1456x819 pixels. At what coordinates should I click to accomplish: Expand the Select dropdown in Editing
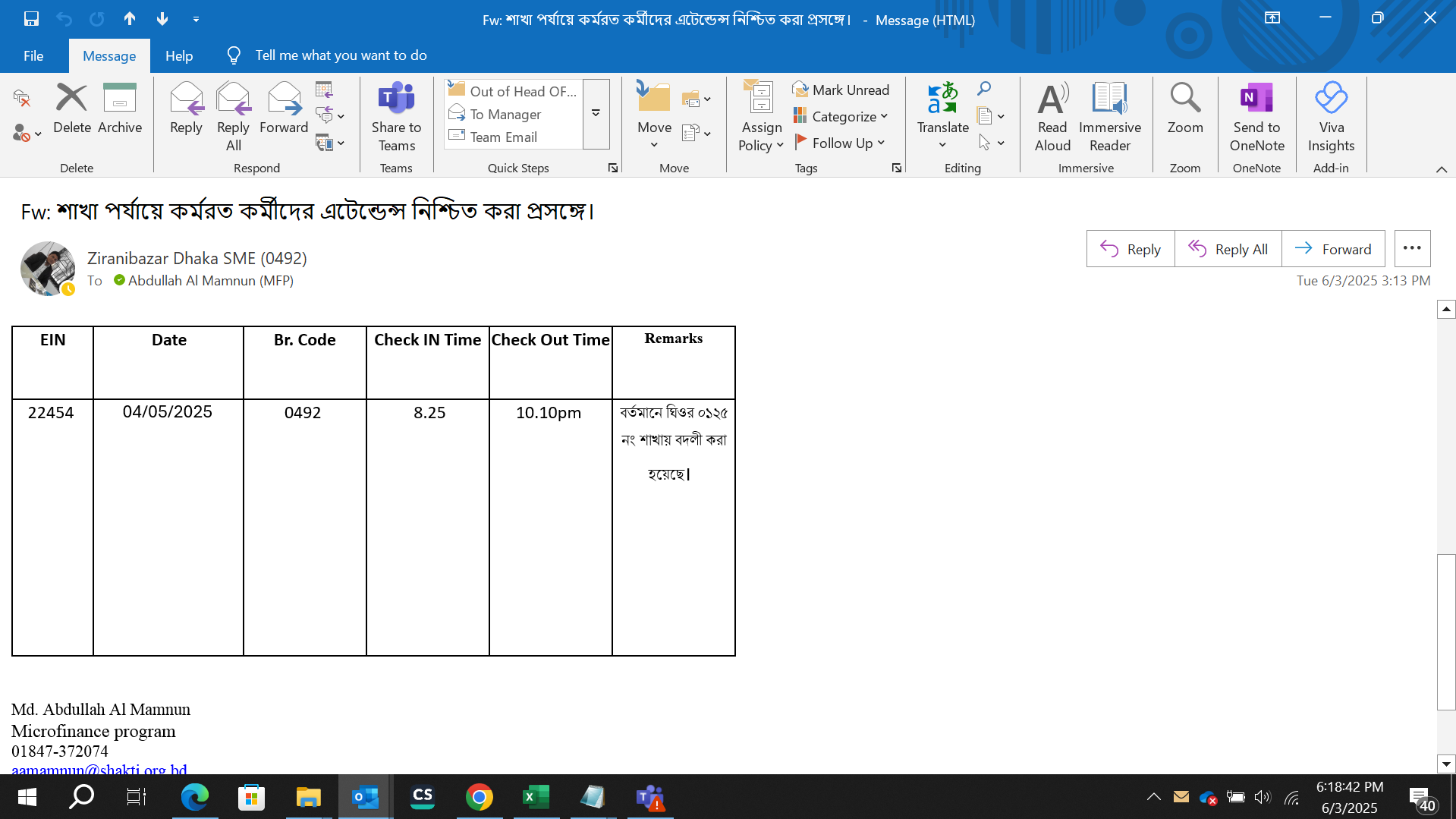pos(991,143)
